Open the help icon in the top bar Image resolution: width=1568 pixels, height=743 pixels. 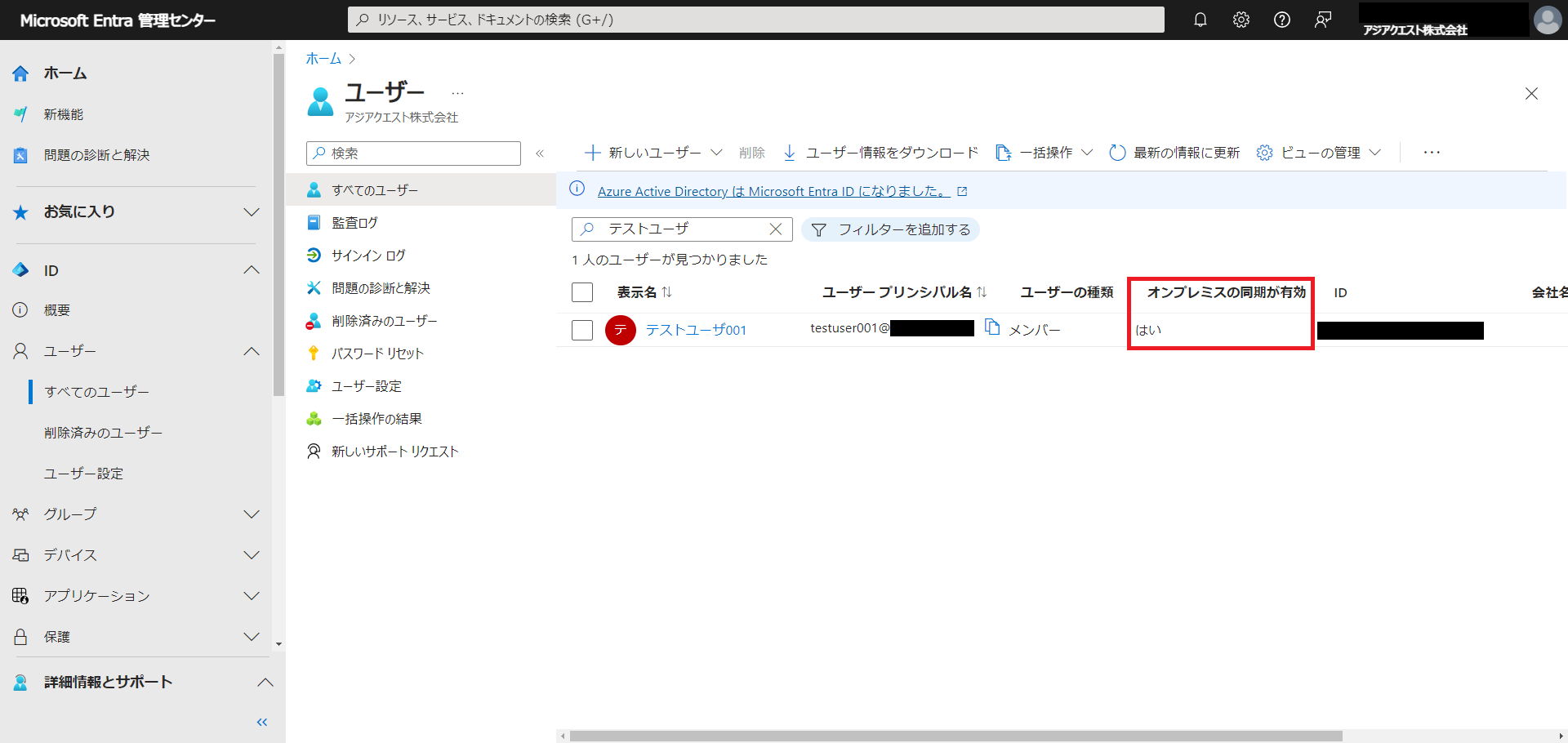(x=1282, y=20)
